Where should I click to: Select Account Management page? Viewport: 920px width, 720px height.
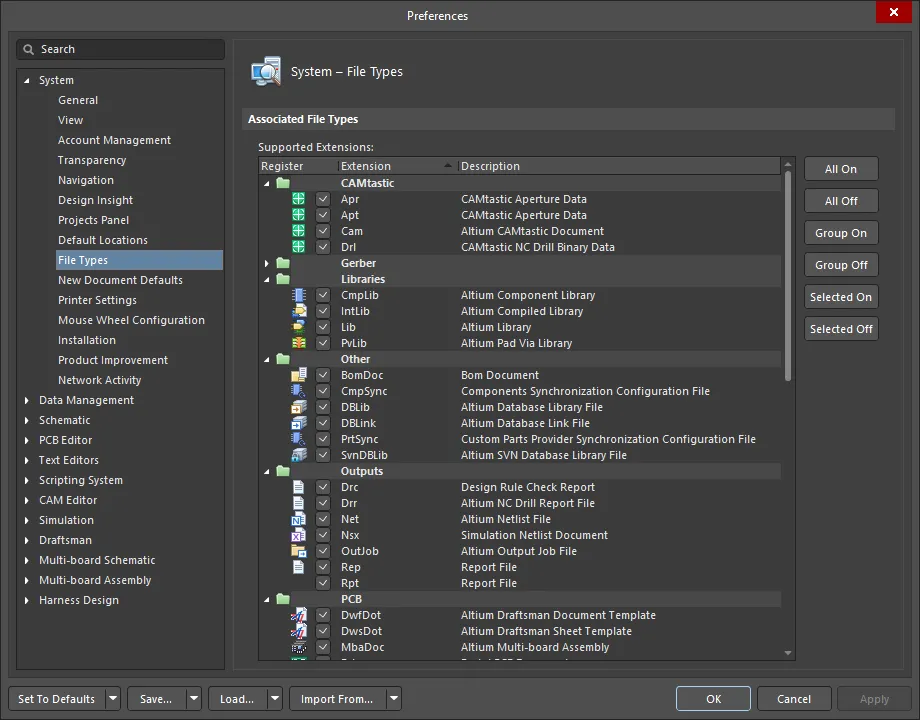point(114,140)
